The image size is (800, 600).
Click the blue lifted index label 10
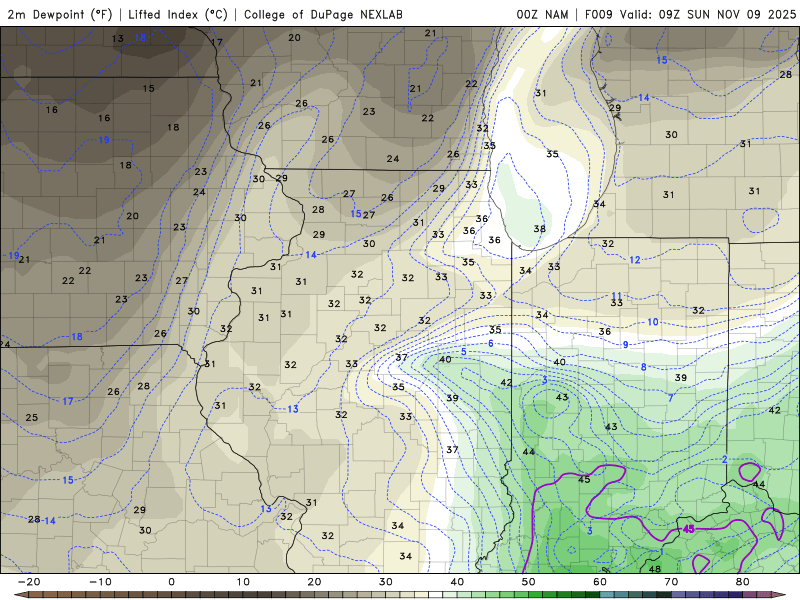(x=653, y=322)
